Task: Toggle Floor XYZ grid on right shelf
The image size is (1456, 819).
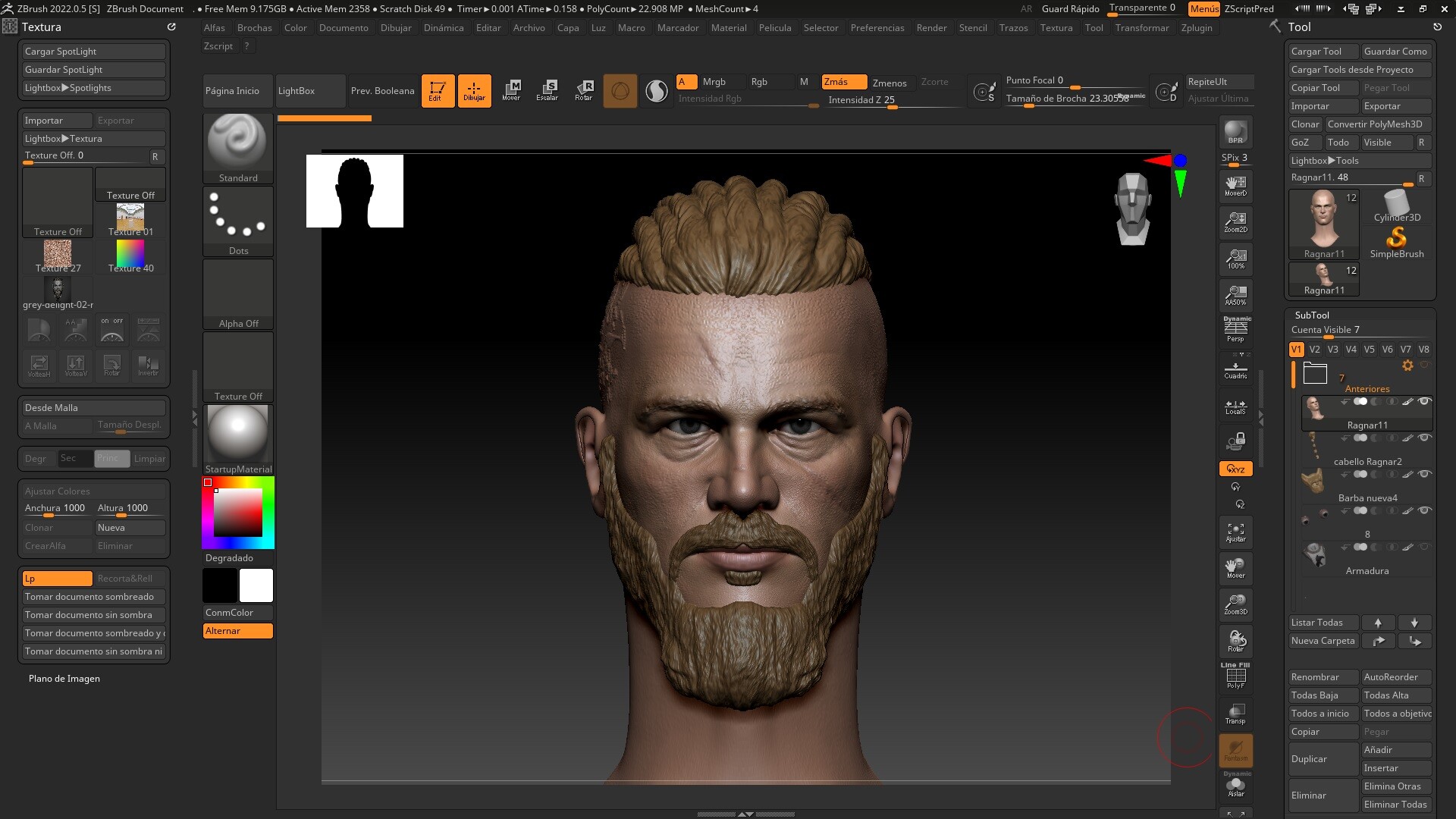Action: click(x=1235, y=469)
